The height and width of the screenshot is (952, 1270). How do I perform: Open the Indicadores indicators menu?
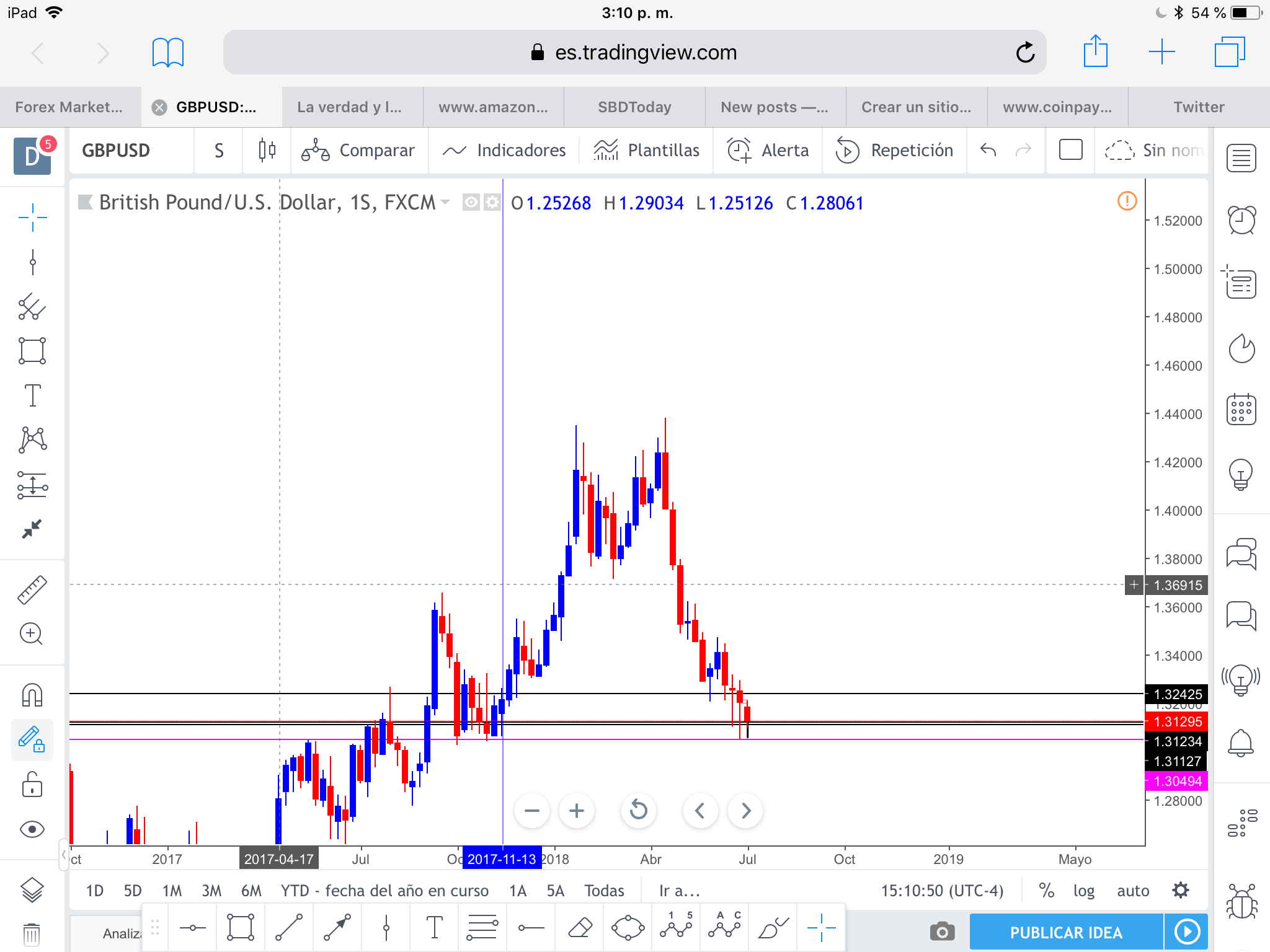coord(504,150)
